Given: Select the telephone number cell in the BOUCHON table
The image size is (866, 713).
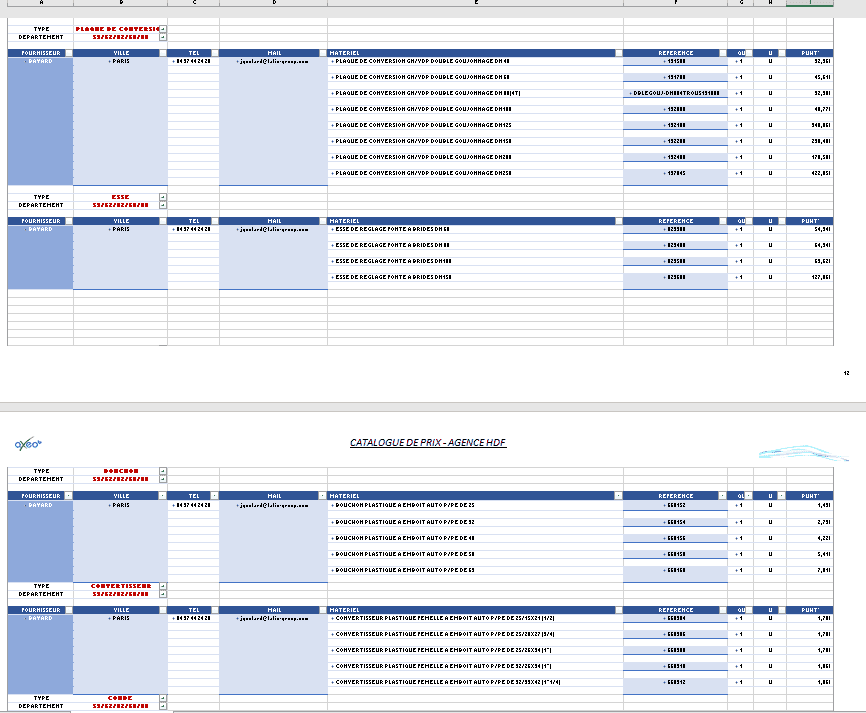Looking at the screenshot, I should [x=193, y=505].
